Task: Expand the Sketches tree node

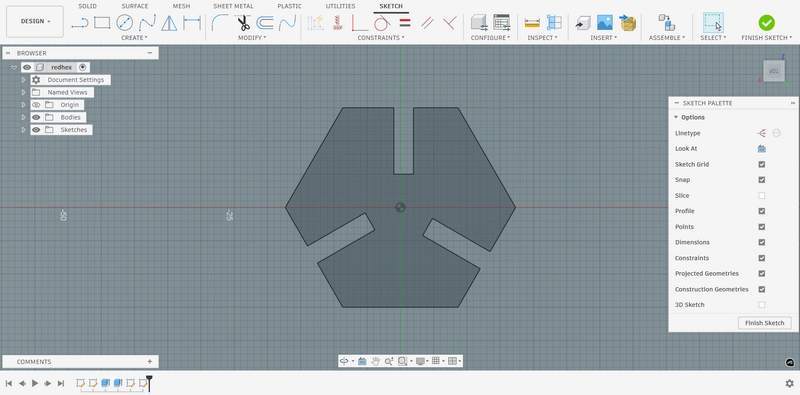Action: pos(23,130)
